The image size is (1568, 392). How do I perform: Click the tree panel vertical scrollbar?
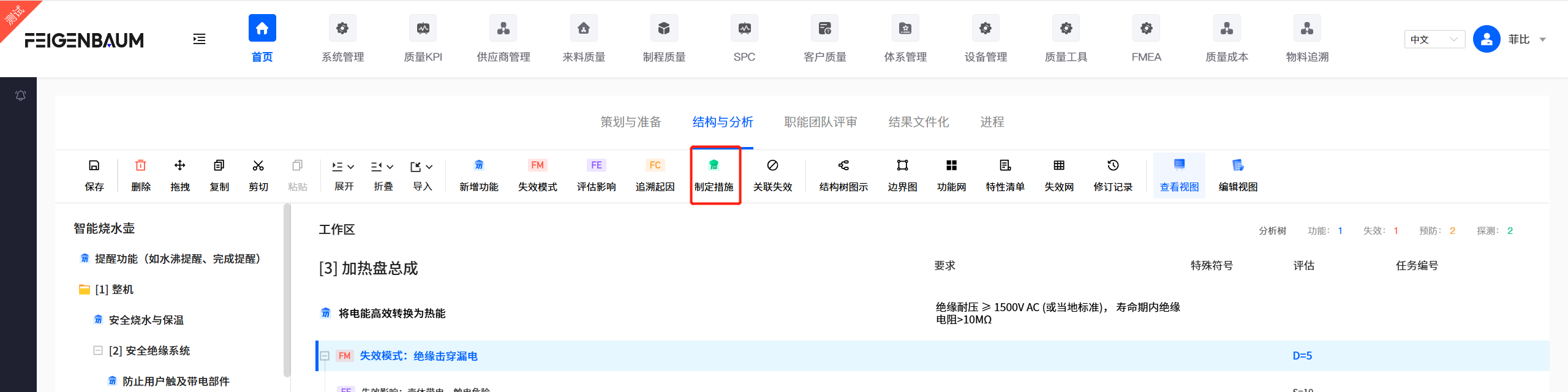(287, 291)
